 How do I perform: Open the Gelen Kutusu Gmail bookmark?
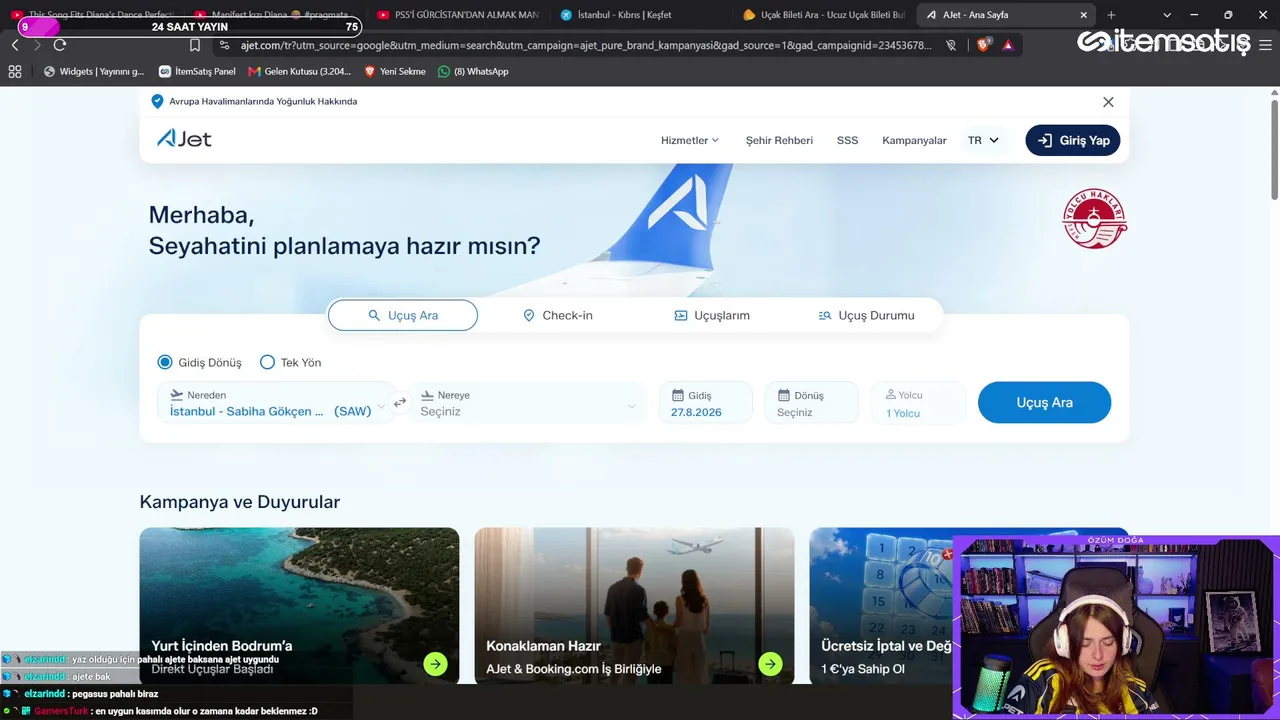click(300, 71)
